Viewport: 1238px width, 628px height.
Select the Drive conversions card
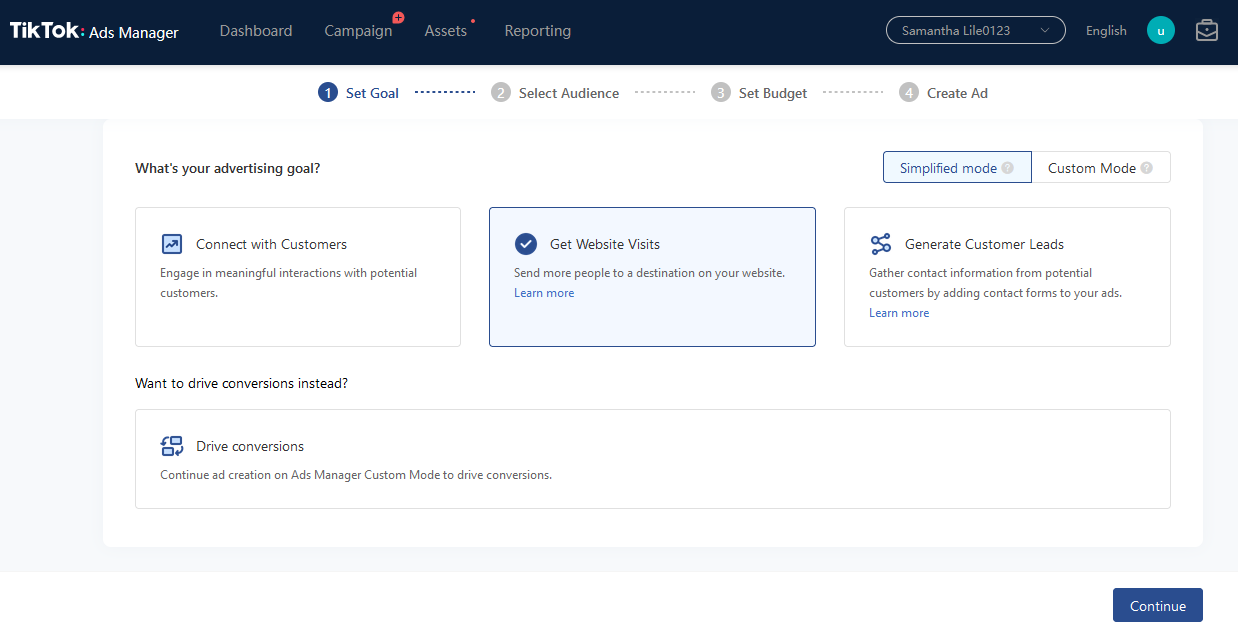tap(652, 459)
